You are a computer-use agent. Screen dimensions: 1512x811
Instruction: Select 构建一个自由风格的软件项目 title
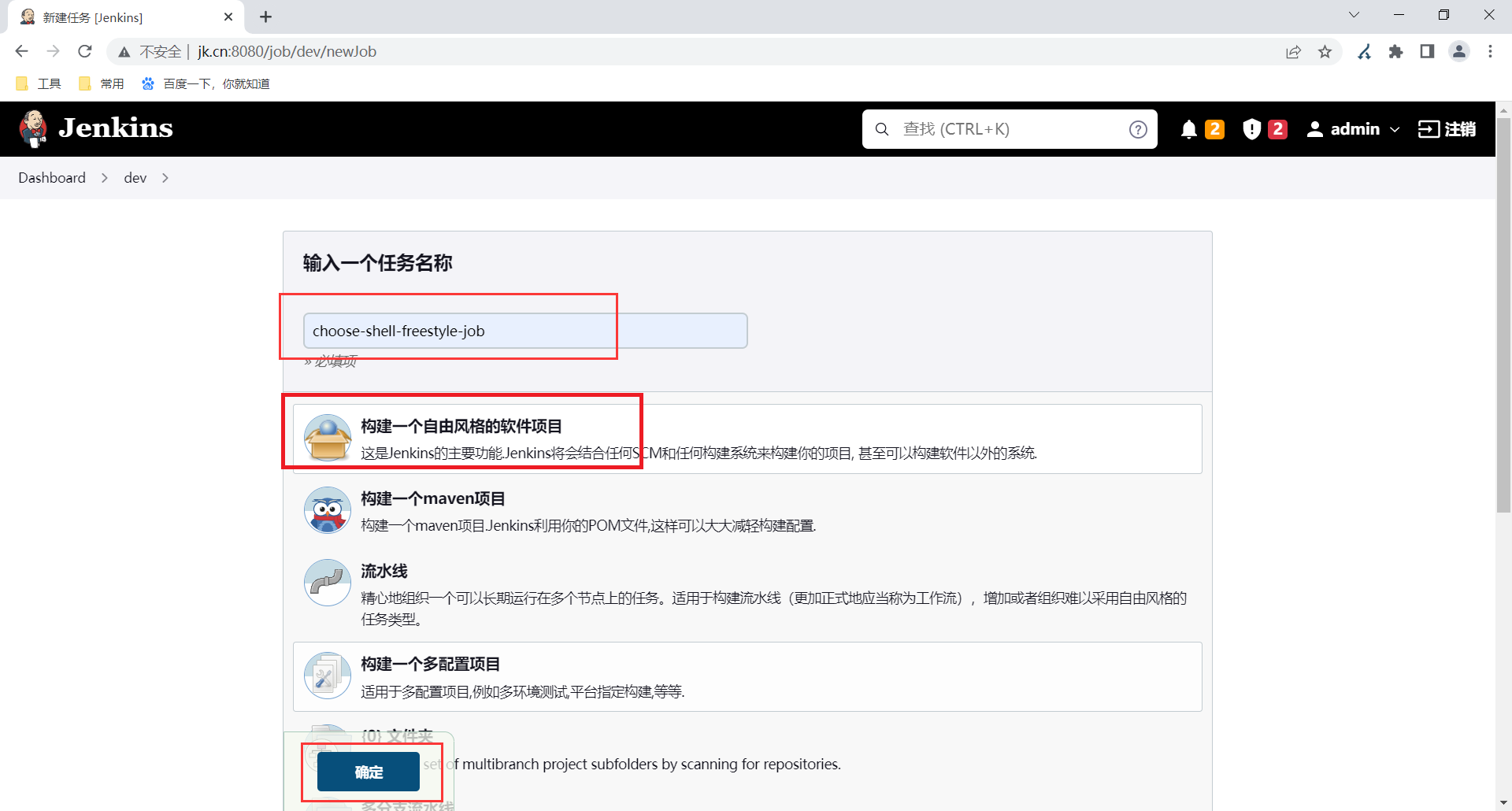[461, 426]
